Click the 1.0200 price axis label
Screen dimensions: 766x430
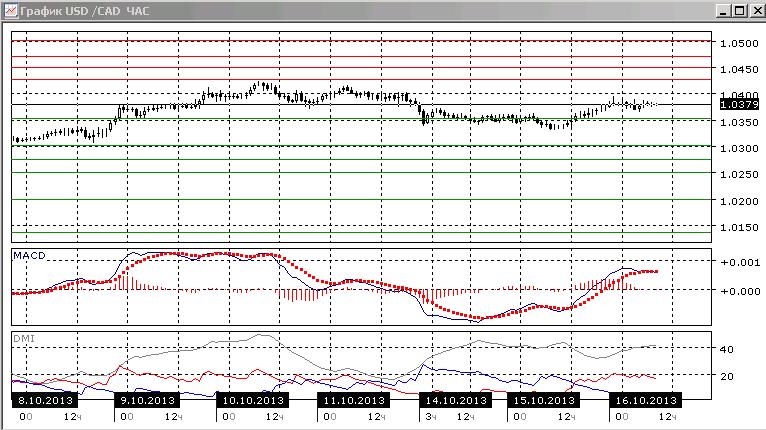click(x=739, y=201)
